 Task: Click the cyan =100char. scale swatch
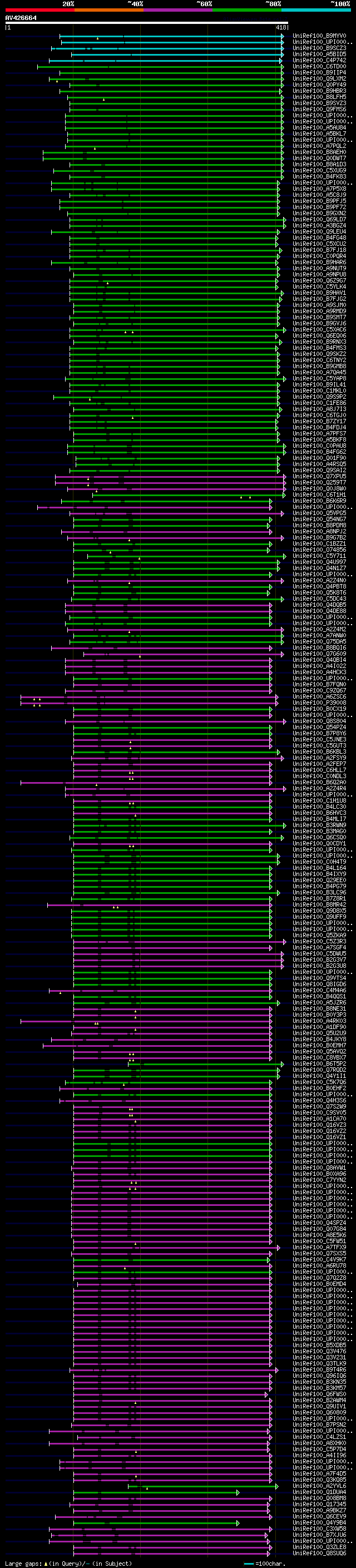tap(248, 1564)
